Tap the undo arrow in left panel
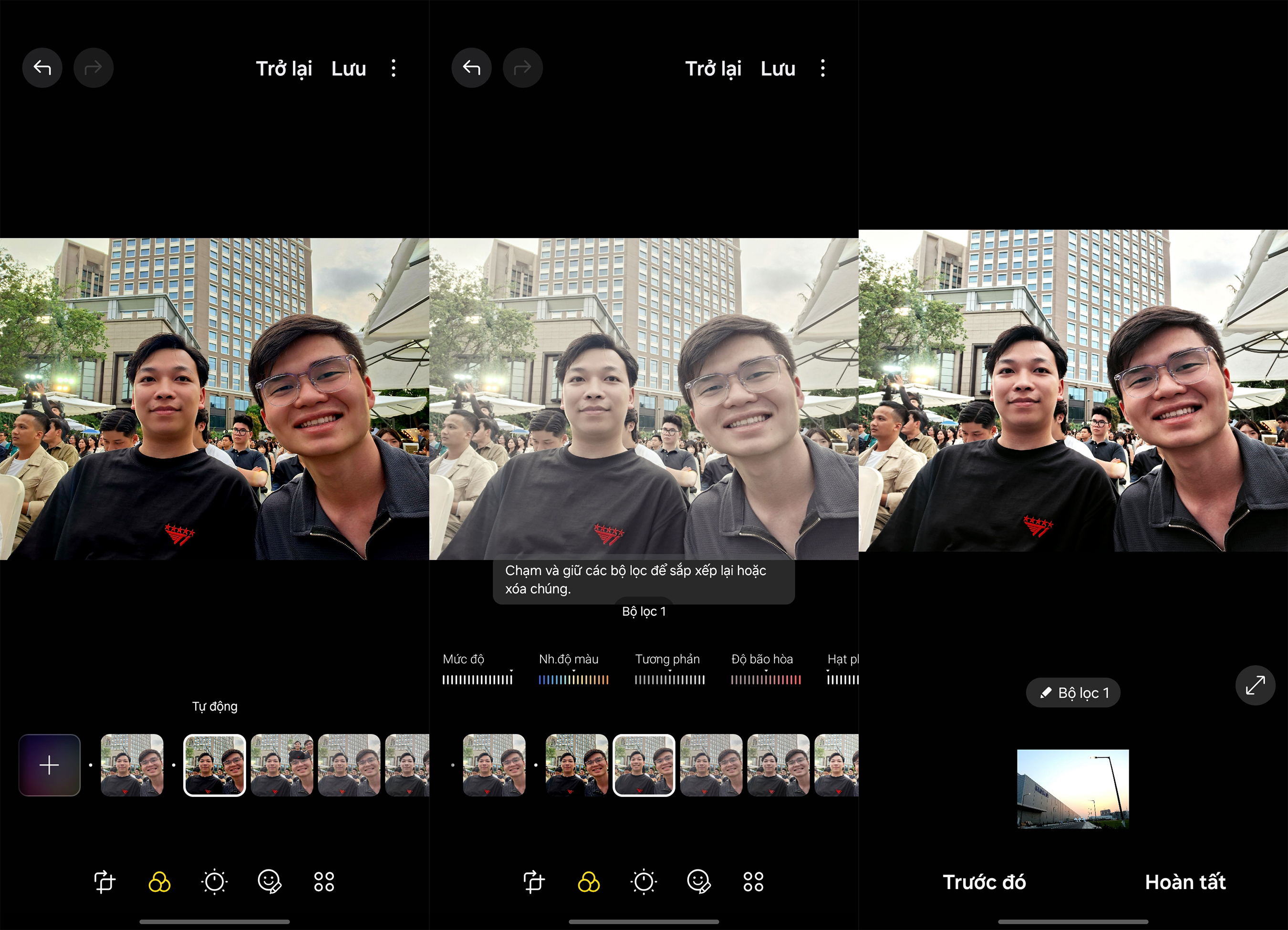 (x=42, y=68)
